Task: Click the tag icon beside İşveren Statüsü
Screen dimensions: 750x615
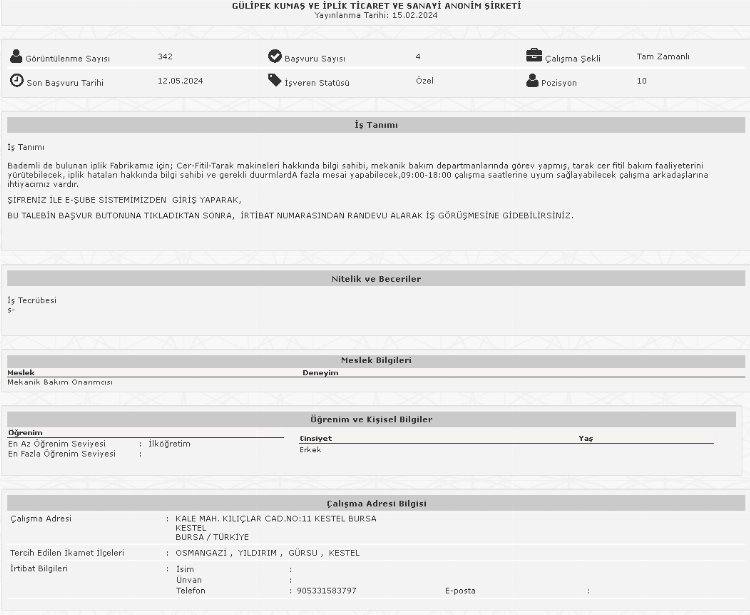Action: coord(275,81)
